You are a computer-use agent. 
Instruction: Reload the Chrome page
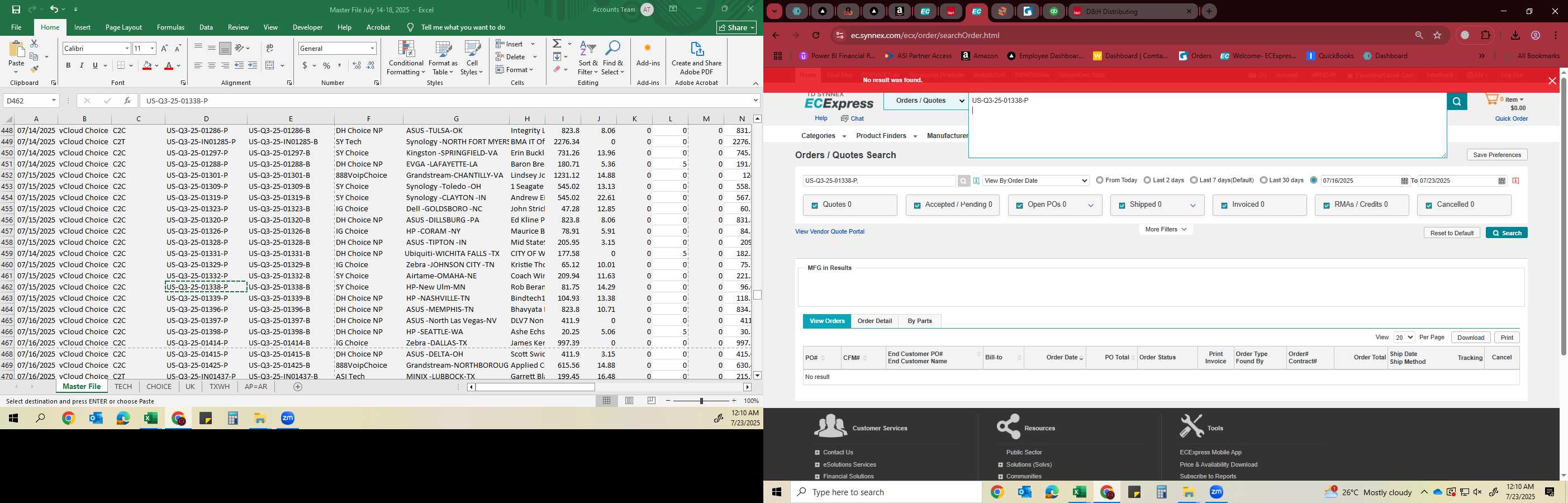click(x=816, y=35)
